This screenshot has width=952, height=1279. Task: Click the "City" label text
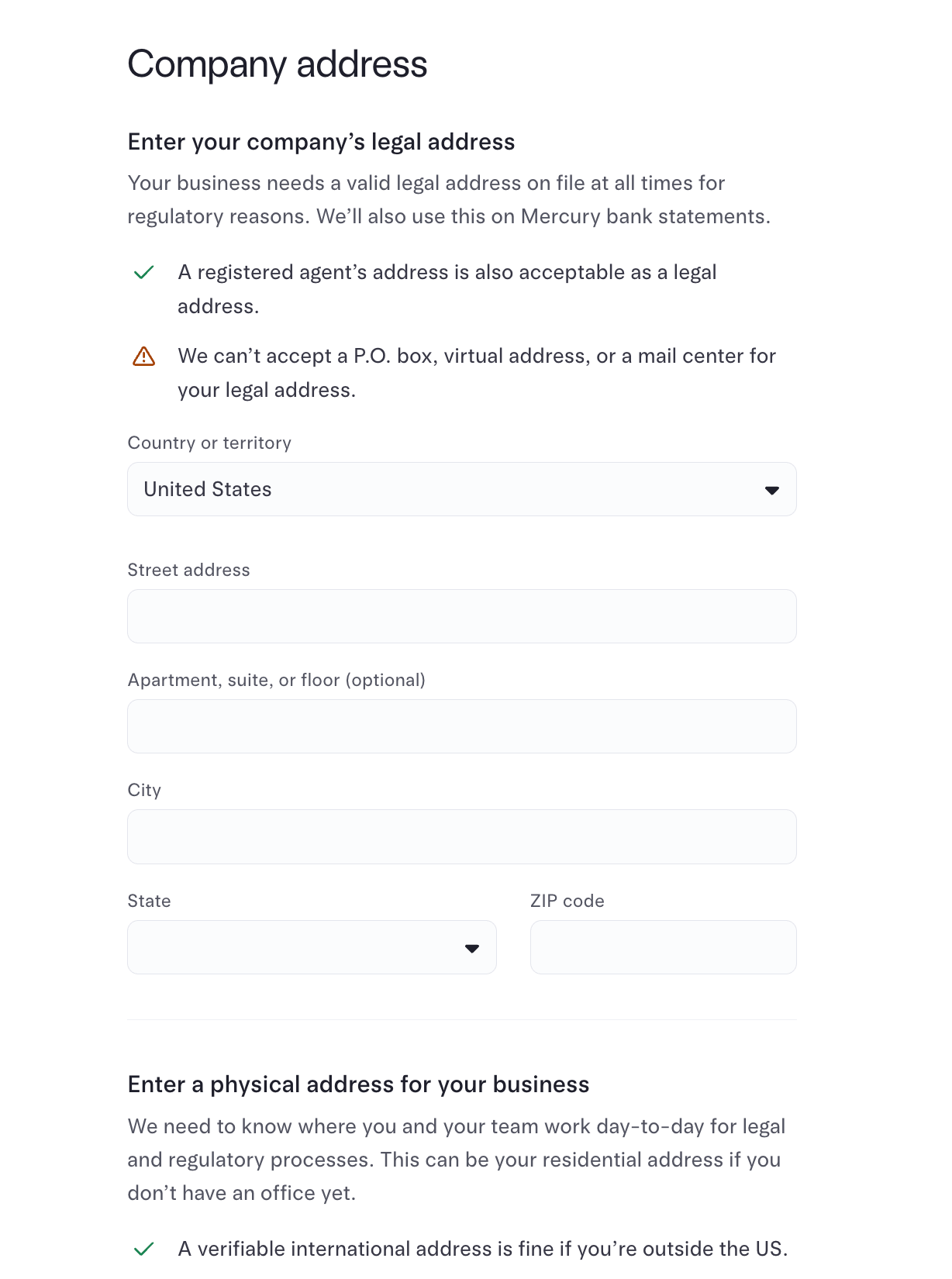[x=144, y=790]
